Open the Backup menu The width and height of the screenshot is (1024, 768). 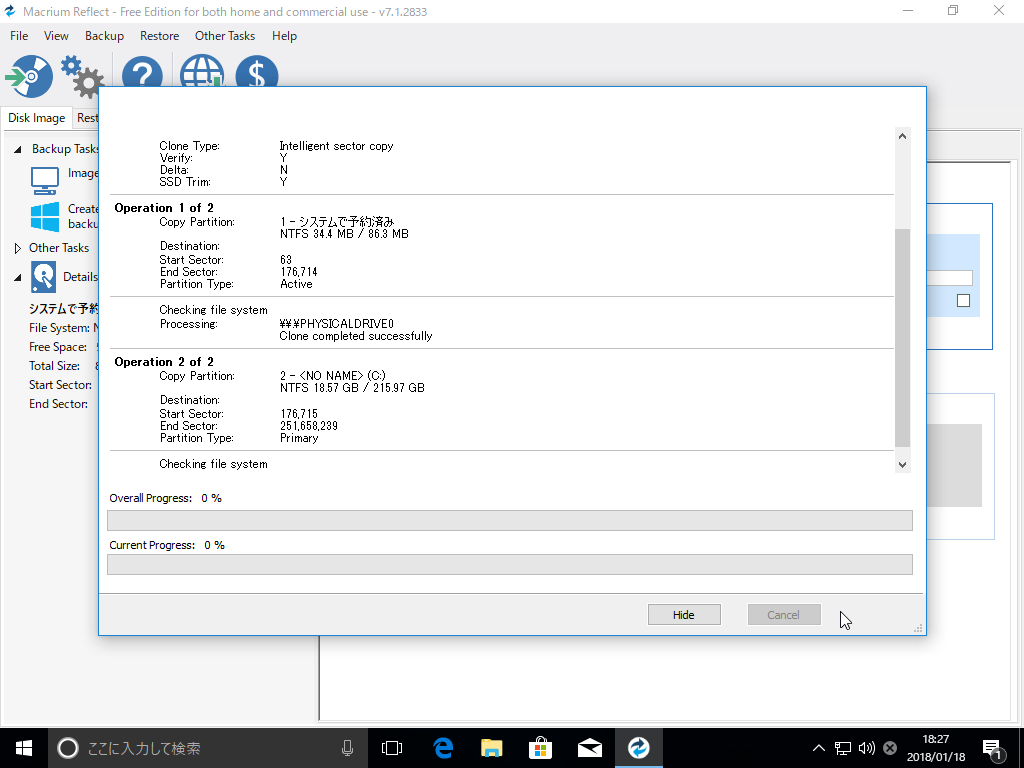pos(104,36)
